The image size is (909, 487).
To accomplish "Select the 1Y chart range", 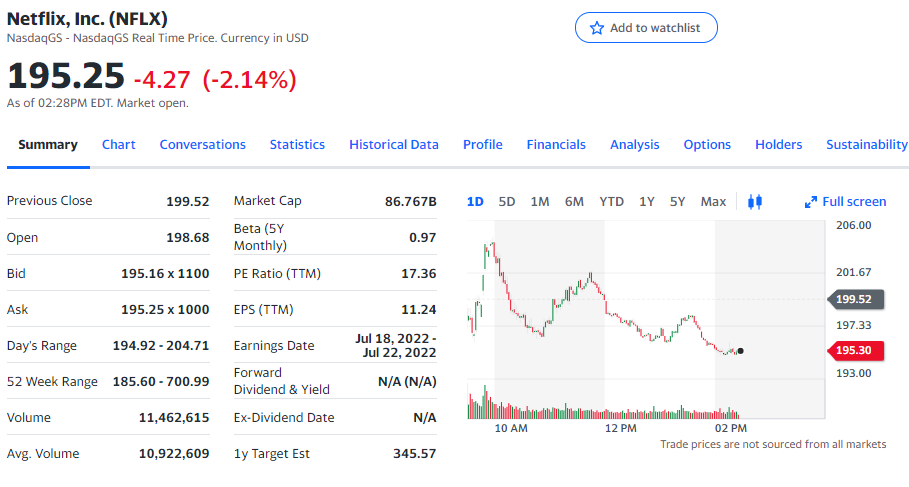I will [x=647, y=202].
